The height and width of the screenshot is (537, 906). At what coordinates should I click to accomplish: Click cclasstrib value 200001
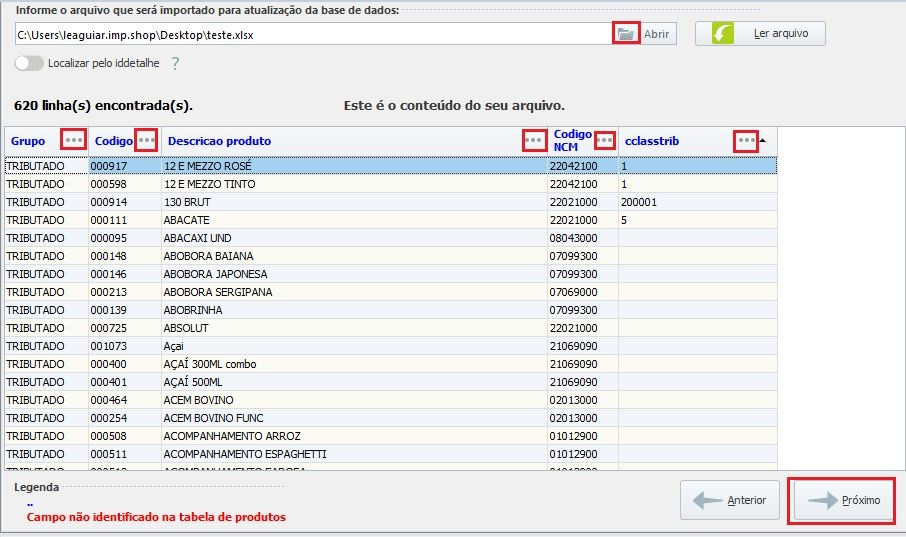coord(697,202)
